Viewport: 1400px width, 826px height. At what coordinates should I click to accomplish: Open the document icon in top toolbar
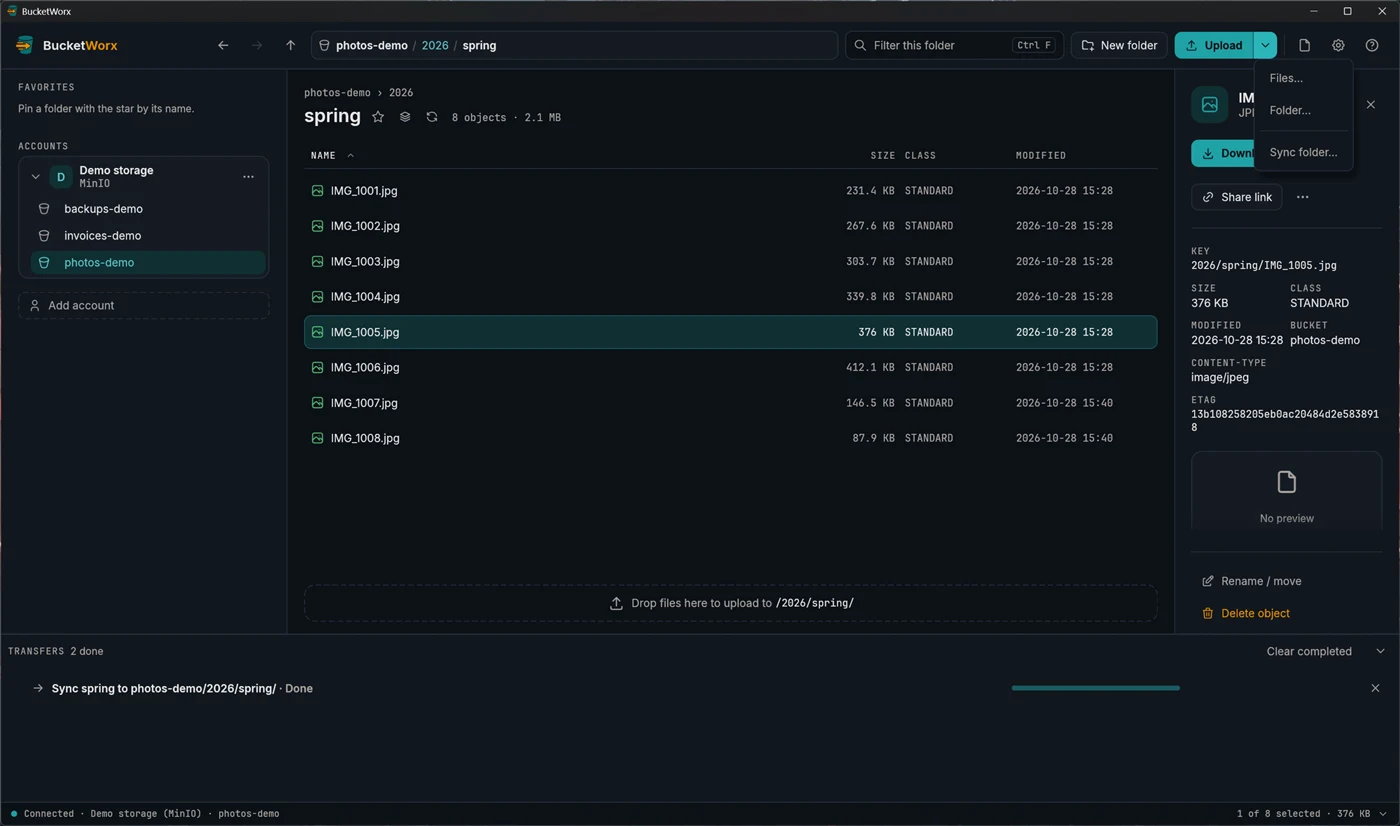[x=1304, y=45]
